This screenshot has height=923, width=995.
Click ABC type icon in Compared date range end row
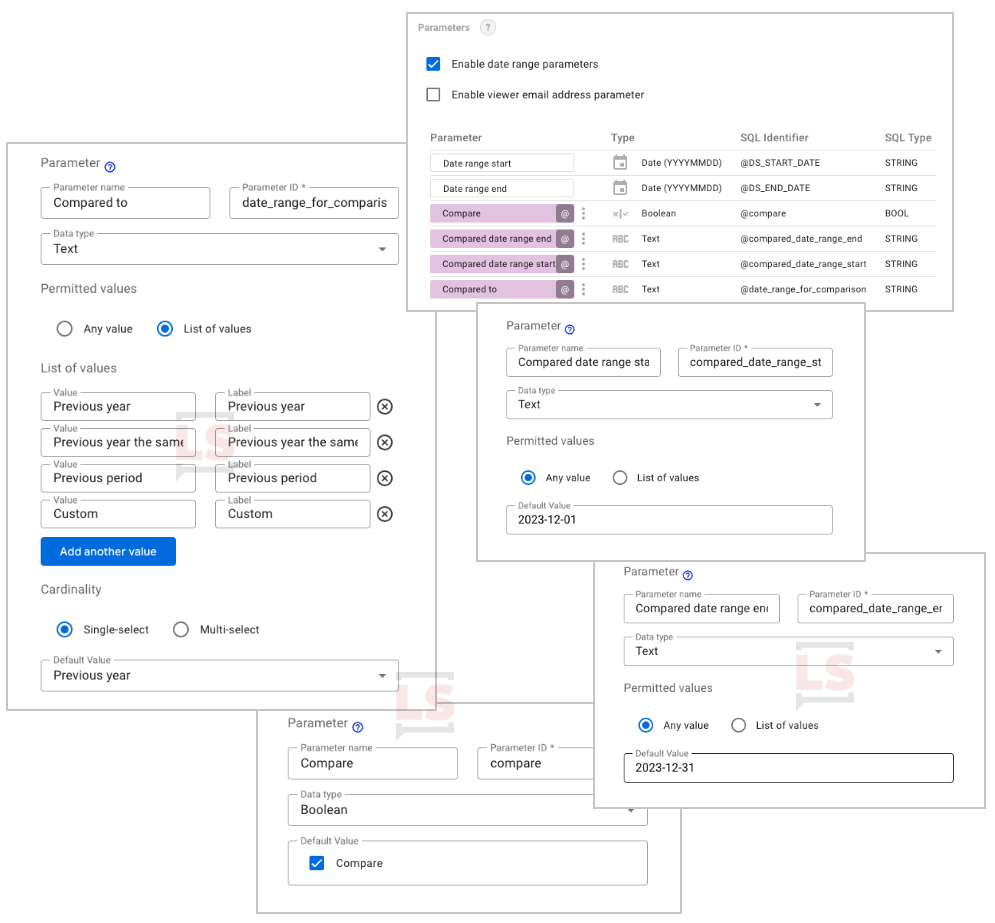pyautogui.click(x=620, y=239)
